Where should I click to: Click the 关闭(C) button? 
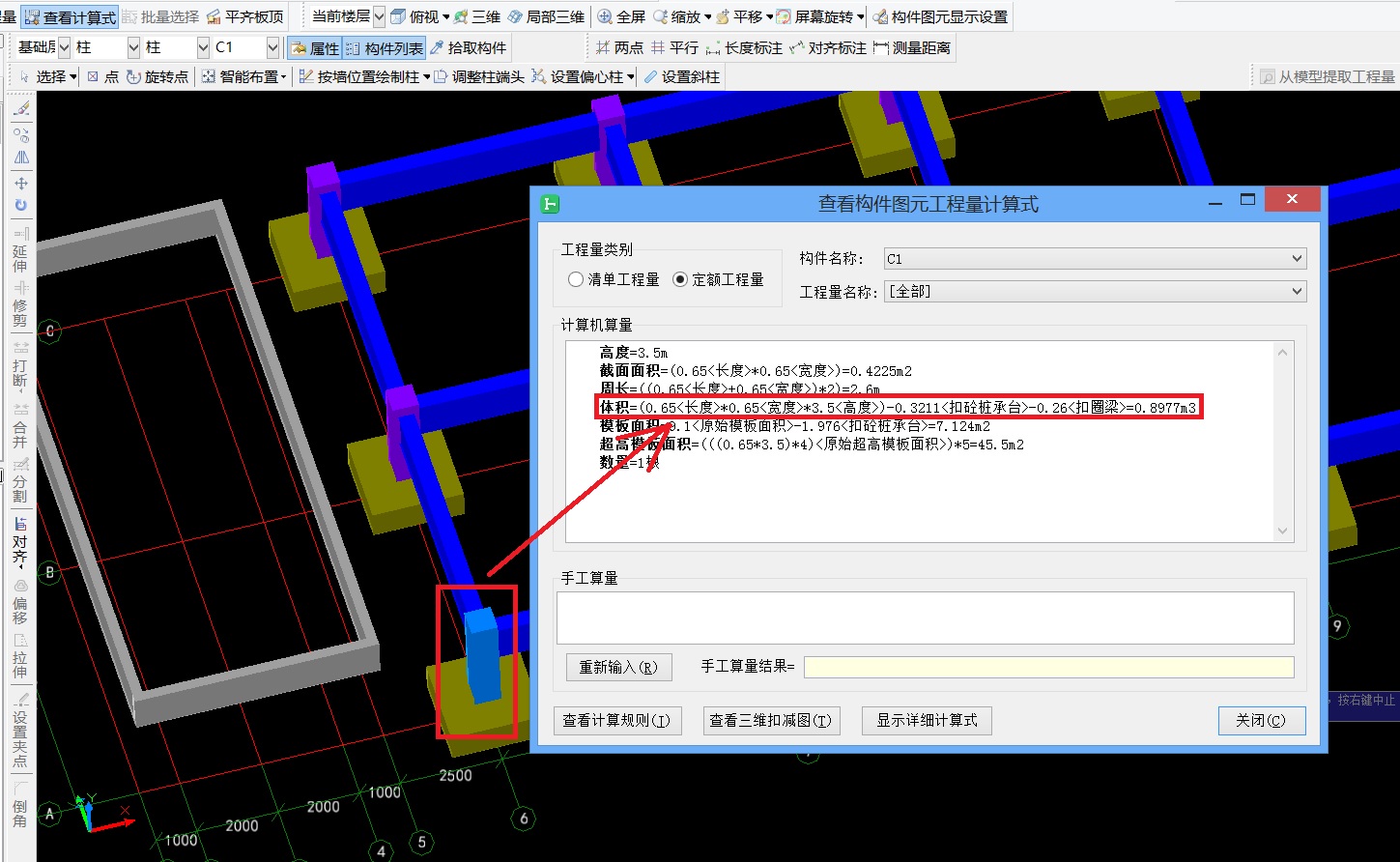(x=1262, y=720)
